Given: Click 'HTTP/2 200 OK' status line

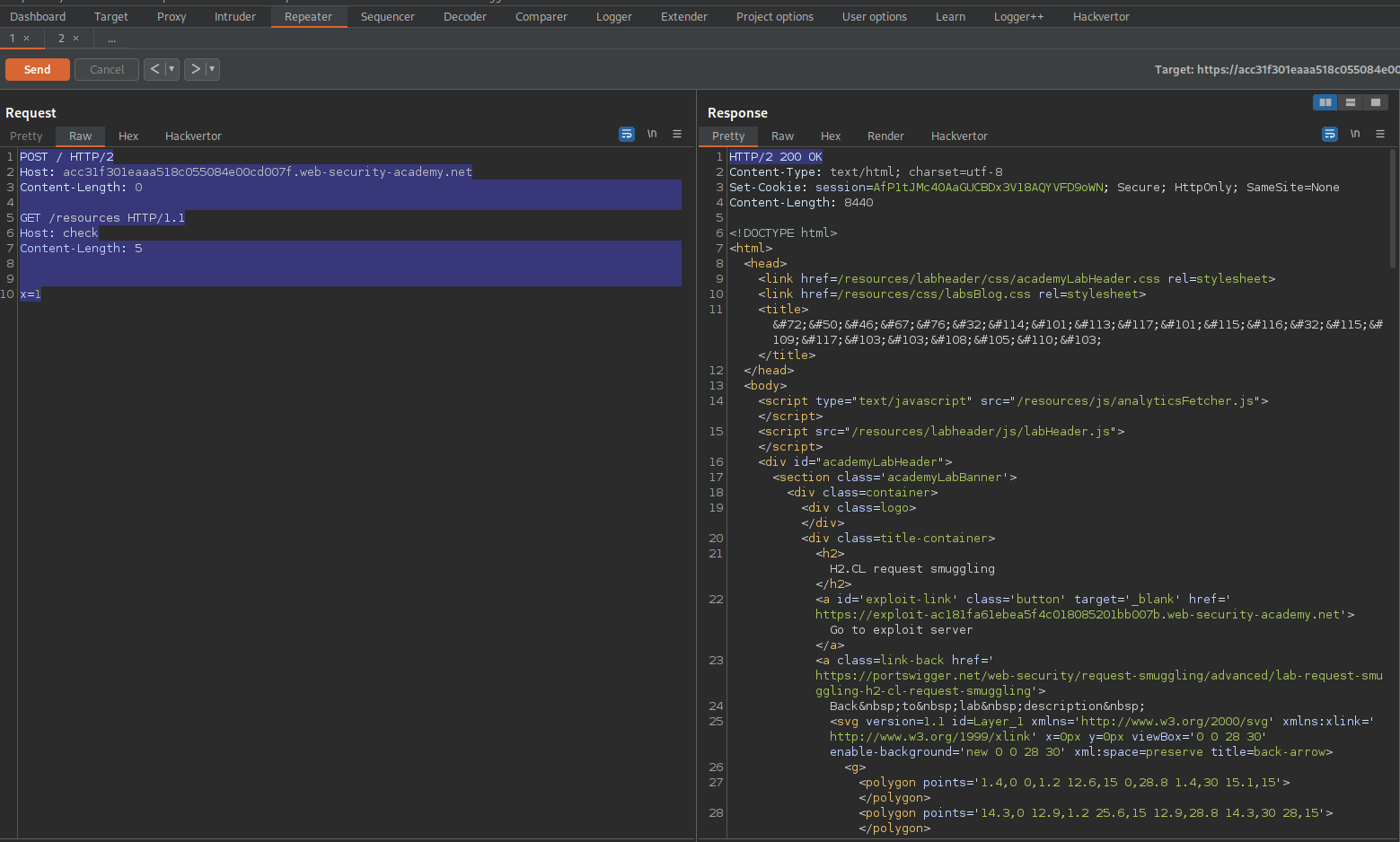Looking at the screenshot, I should pos(776,156).
